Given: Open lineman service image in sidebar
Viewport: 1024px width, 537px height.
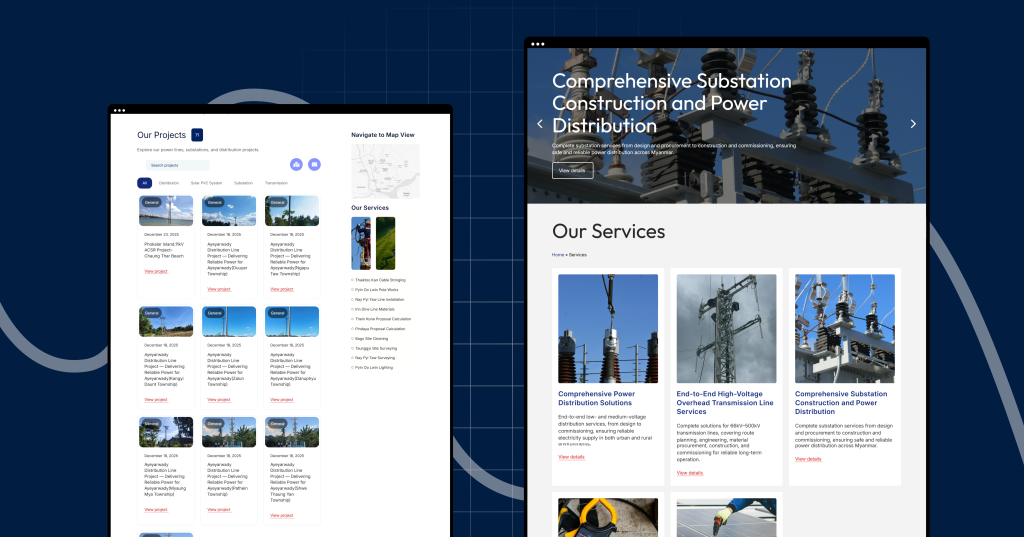Looking at the screenshot, I should pos(361,243).
